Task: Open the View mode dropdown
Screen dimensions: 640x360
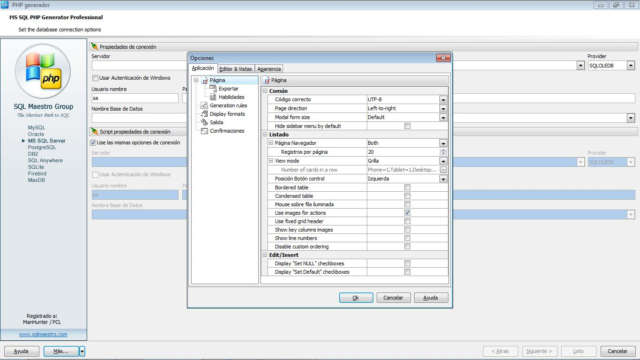Action: (x=443, y=161)
